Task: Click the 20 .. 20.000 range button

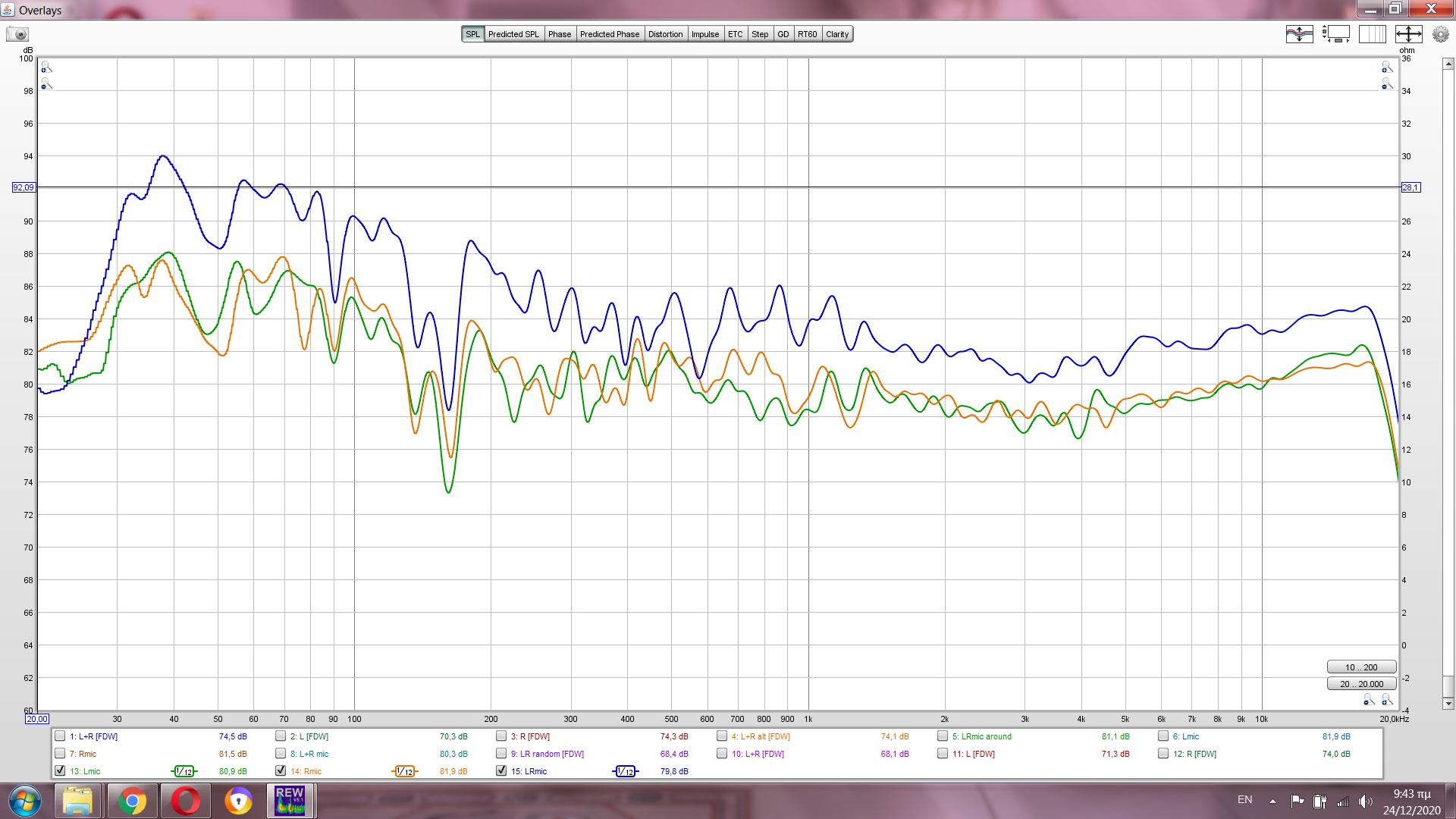Action: 1361,684
